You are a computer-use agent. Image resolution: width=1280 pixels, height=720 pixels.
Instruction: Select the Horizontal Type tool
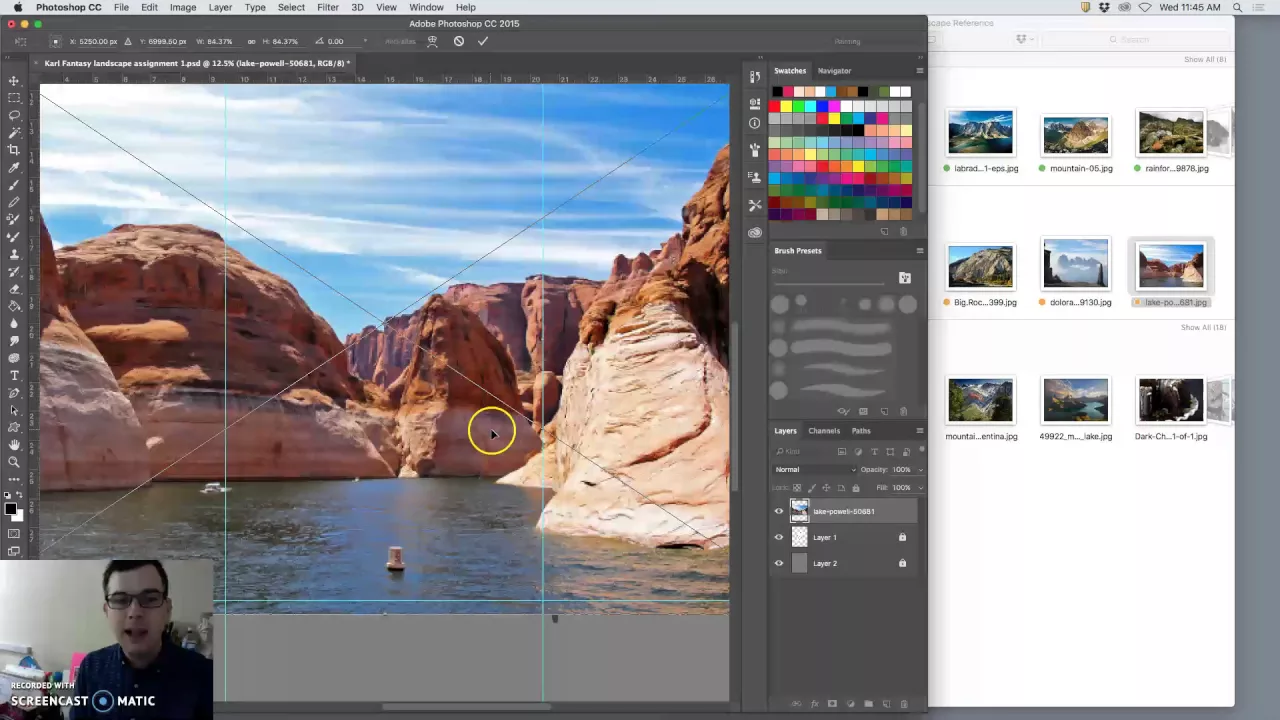14,375
